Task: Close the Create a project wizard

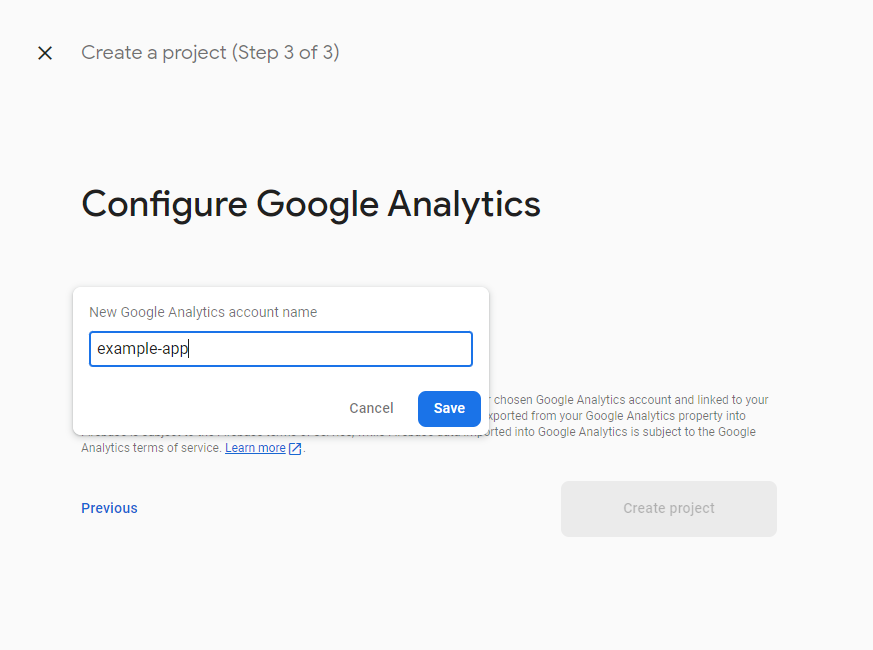Action: coord(45,53)
